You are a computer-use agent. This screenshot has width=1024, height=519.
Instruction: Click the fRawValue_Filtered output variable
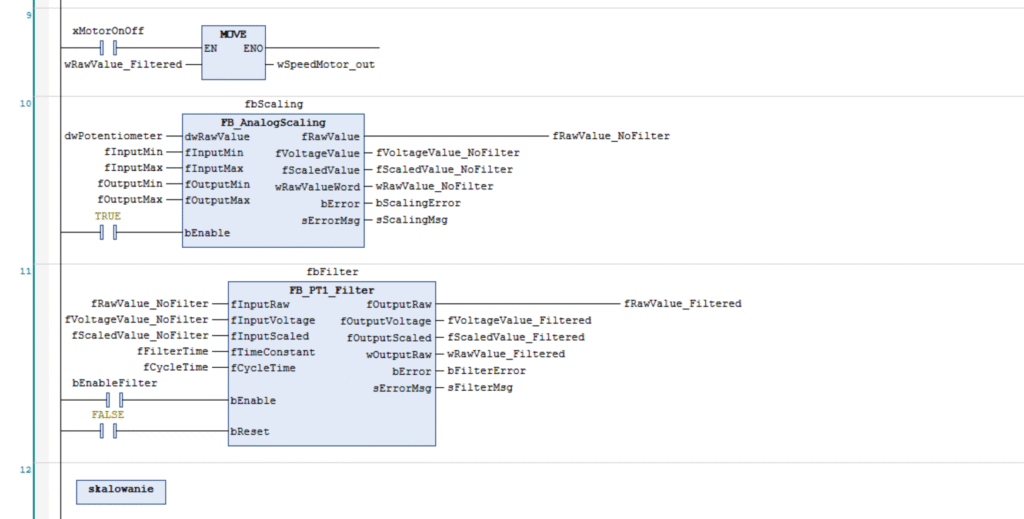682,304
